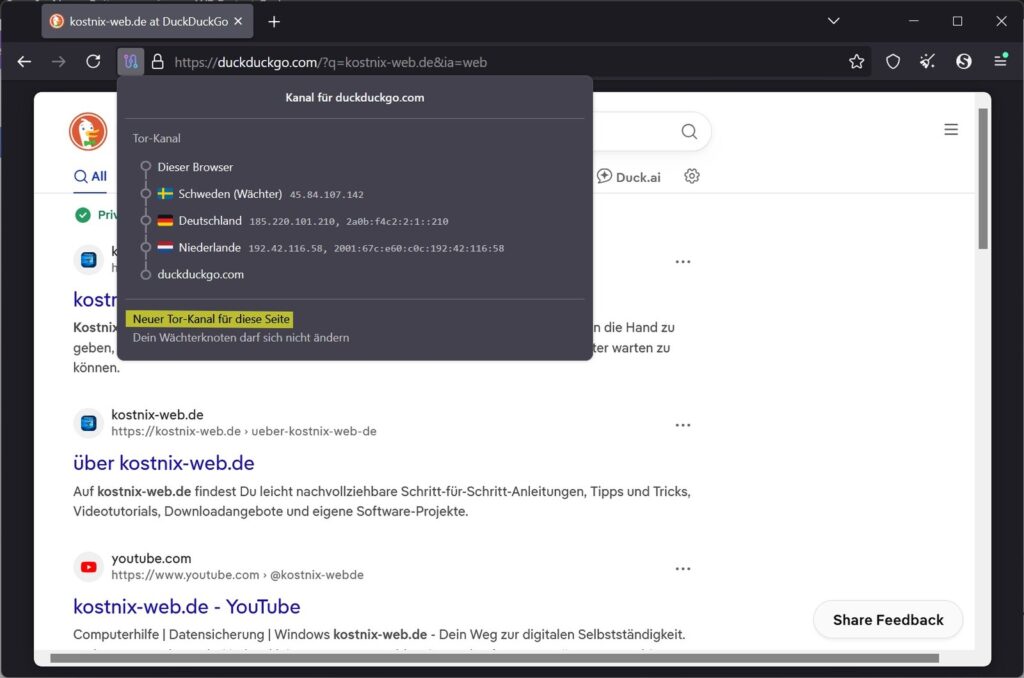Go forward one page
This screenshot has width=1024, height=678.
(x=59, y=62)
